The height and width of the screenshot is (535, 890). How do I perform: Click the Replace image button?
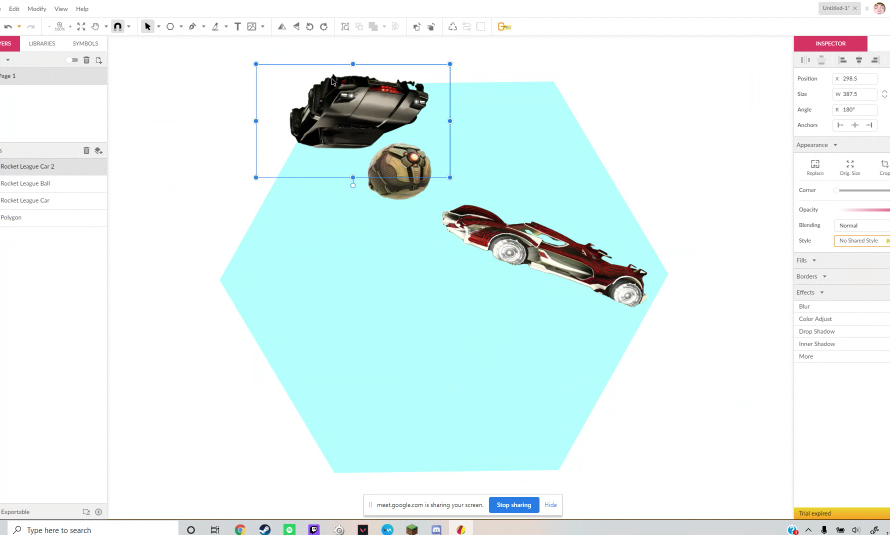pyautogui.click(x=815, y=167)
